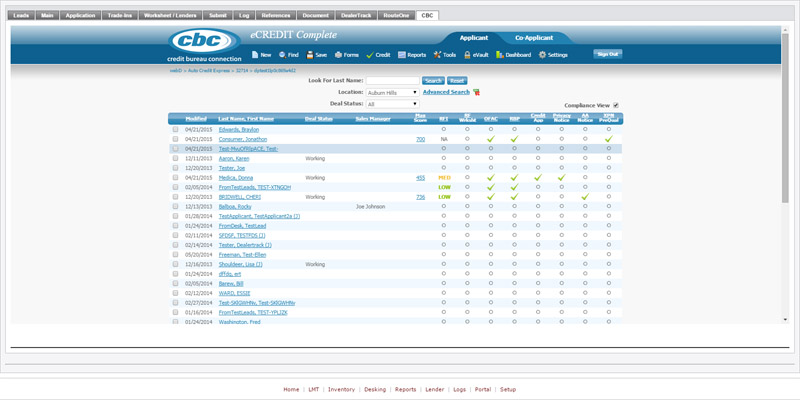Open the Desking footer link
Viewport: 800px width, 400px height.
coord(375,389)
